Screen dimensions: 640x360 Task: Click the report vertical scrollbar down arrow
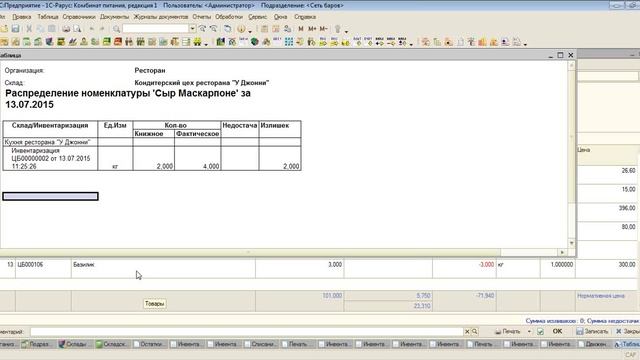pos(571,243)
